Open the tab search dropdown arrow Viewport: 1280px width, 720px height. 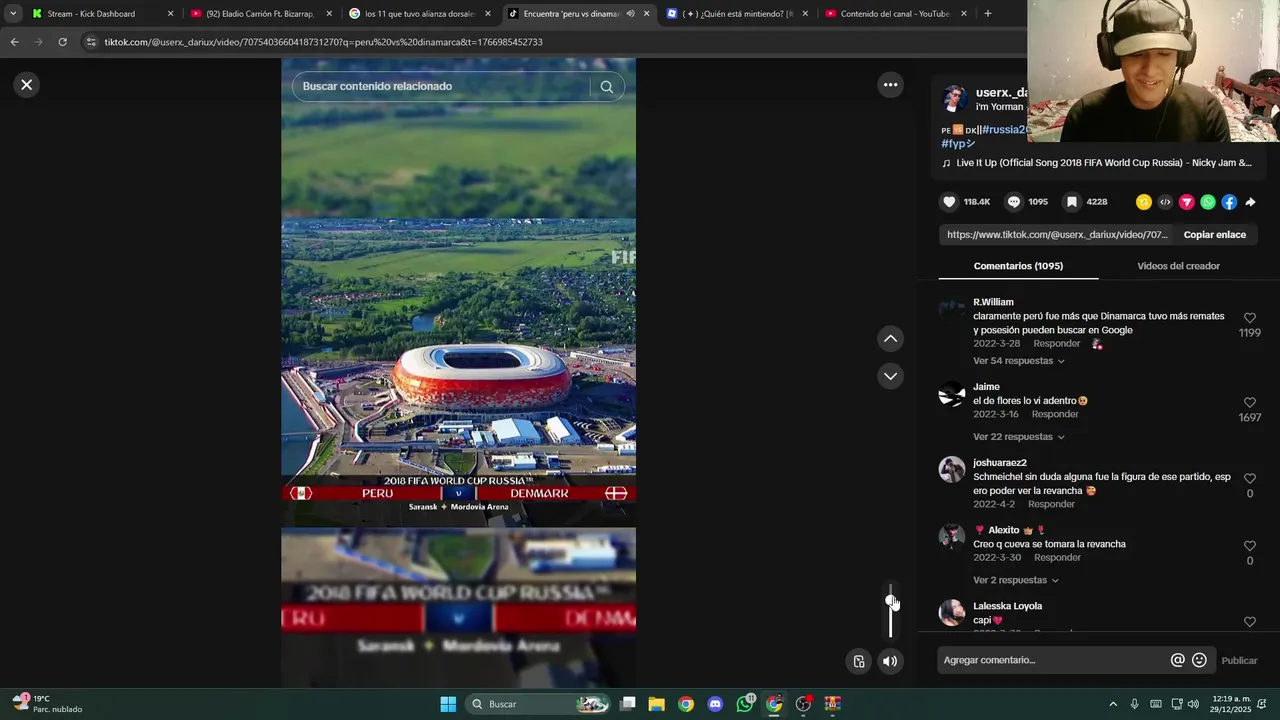coord(12,14)
